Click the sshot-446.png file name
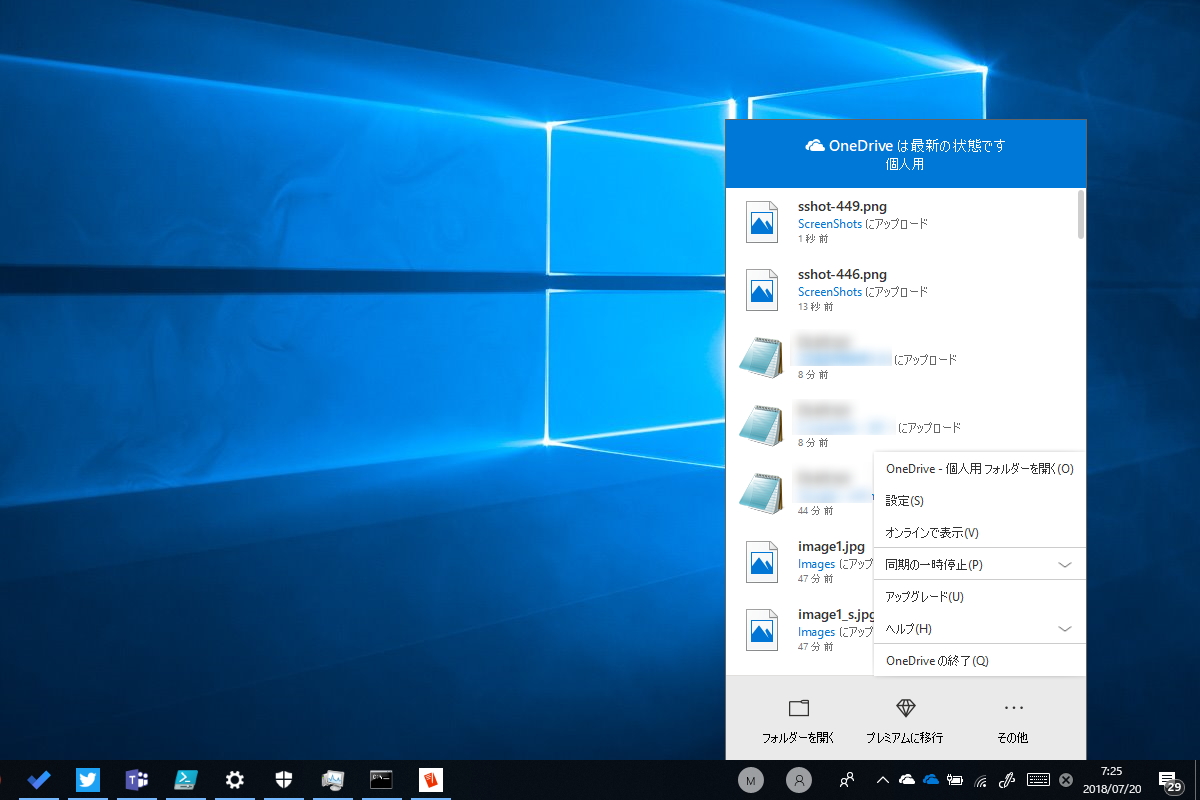Viewport: 1200px width, 800px height. [842, 275]
